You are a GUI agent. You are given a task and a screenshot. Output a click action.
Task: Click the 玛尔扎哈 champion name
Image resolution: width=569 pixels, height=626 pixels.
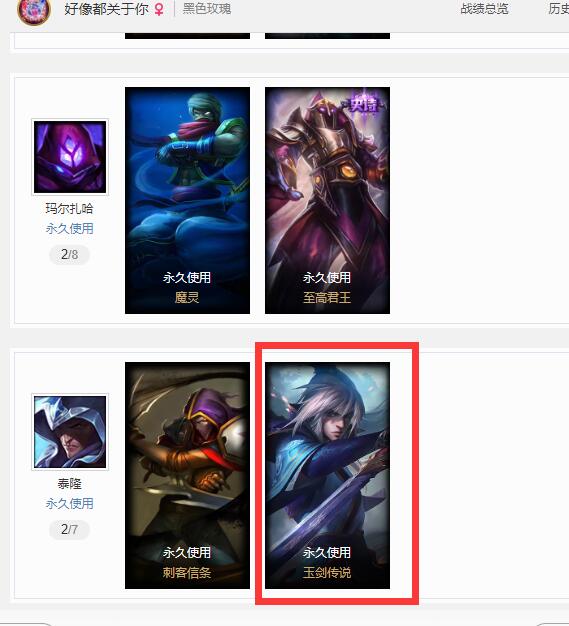point(69,208)
